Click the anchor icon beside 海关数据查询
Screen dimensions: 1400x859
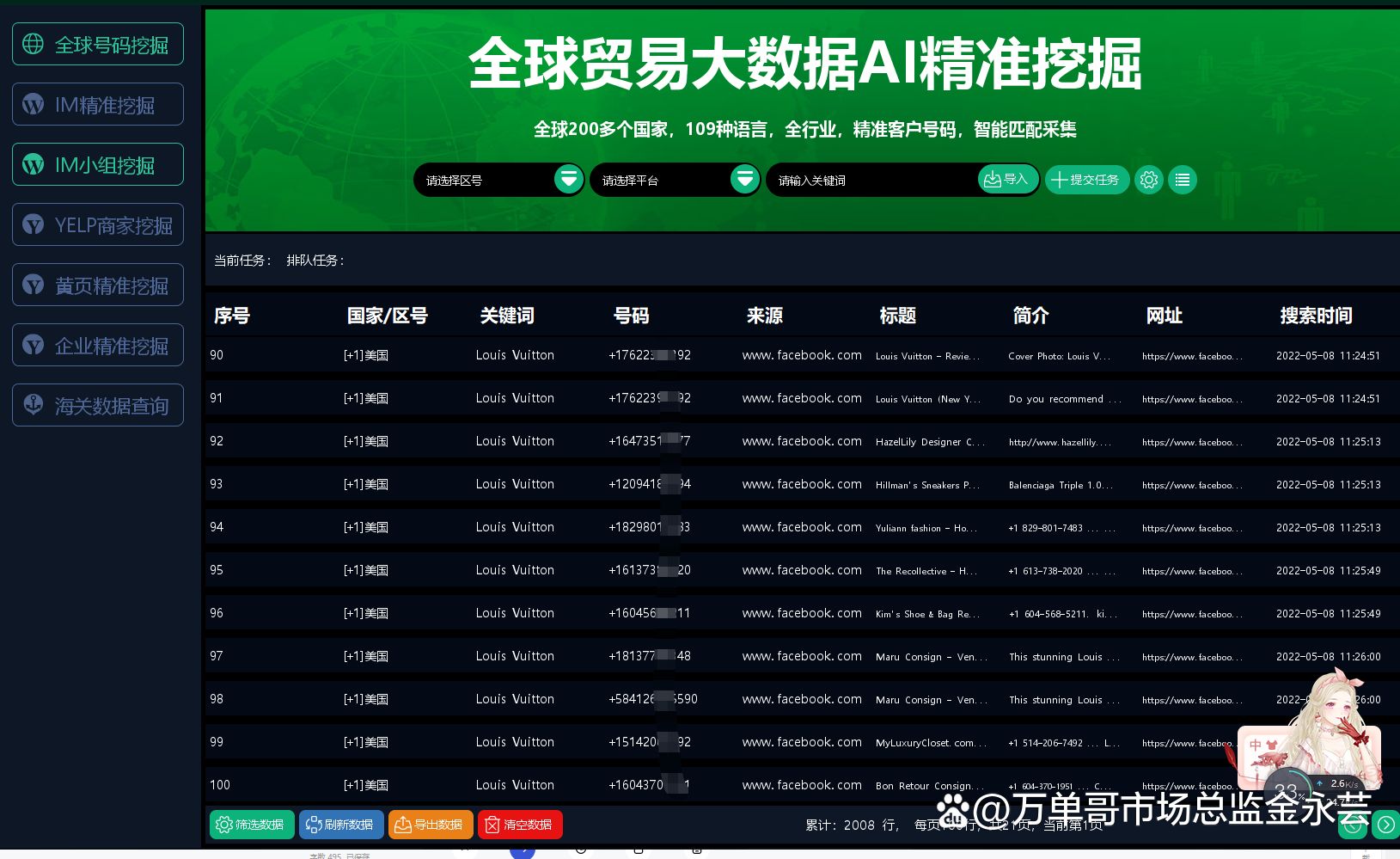(33, 404)
